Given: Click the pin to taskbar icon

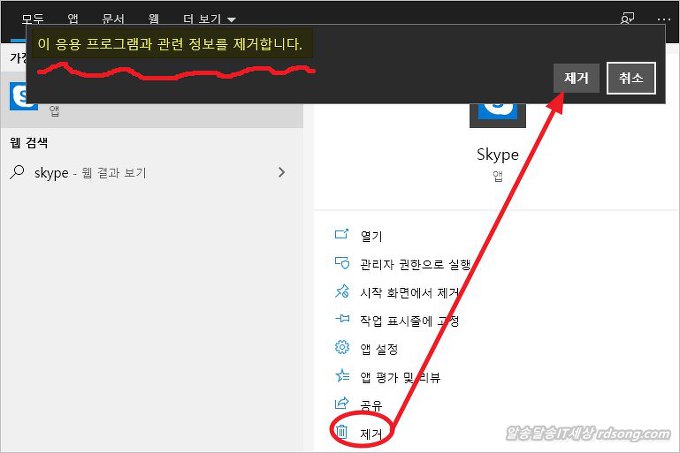Looking at the screenshot, I should (342, 319).
